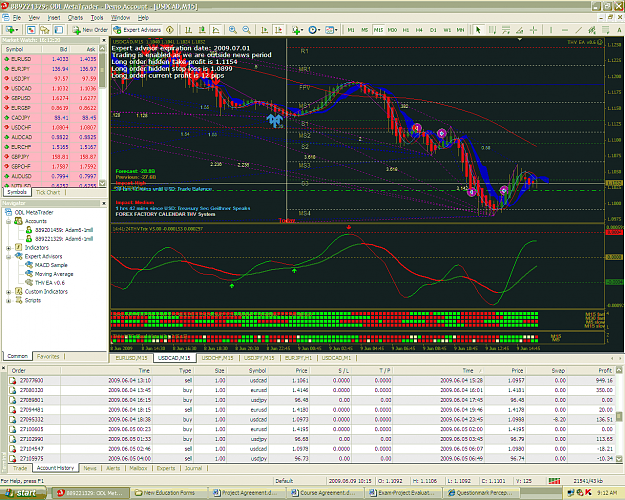Select the trendline drawing tool
This screenshot has height=500, width=625.
pyautogui.click(x=579, y=30)
